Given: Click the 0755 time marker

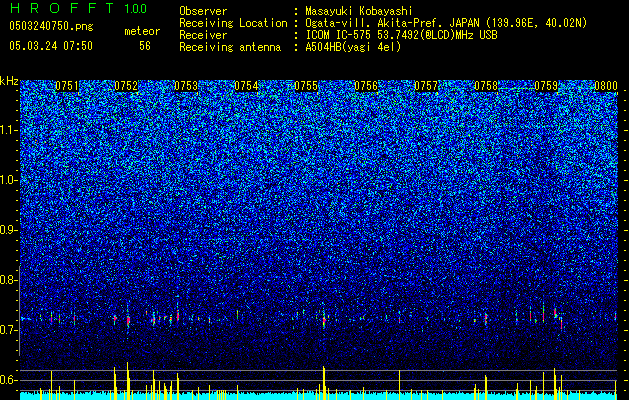Looking at the screenshot, I should click(x=306, y=86).
